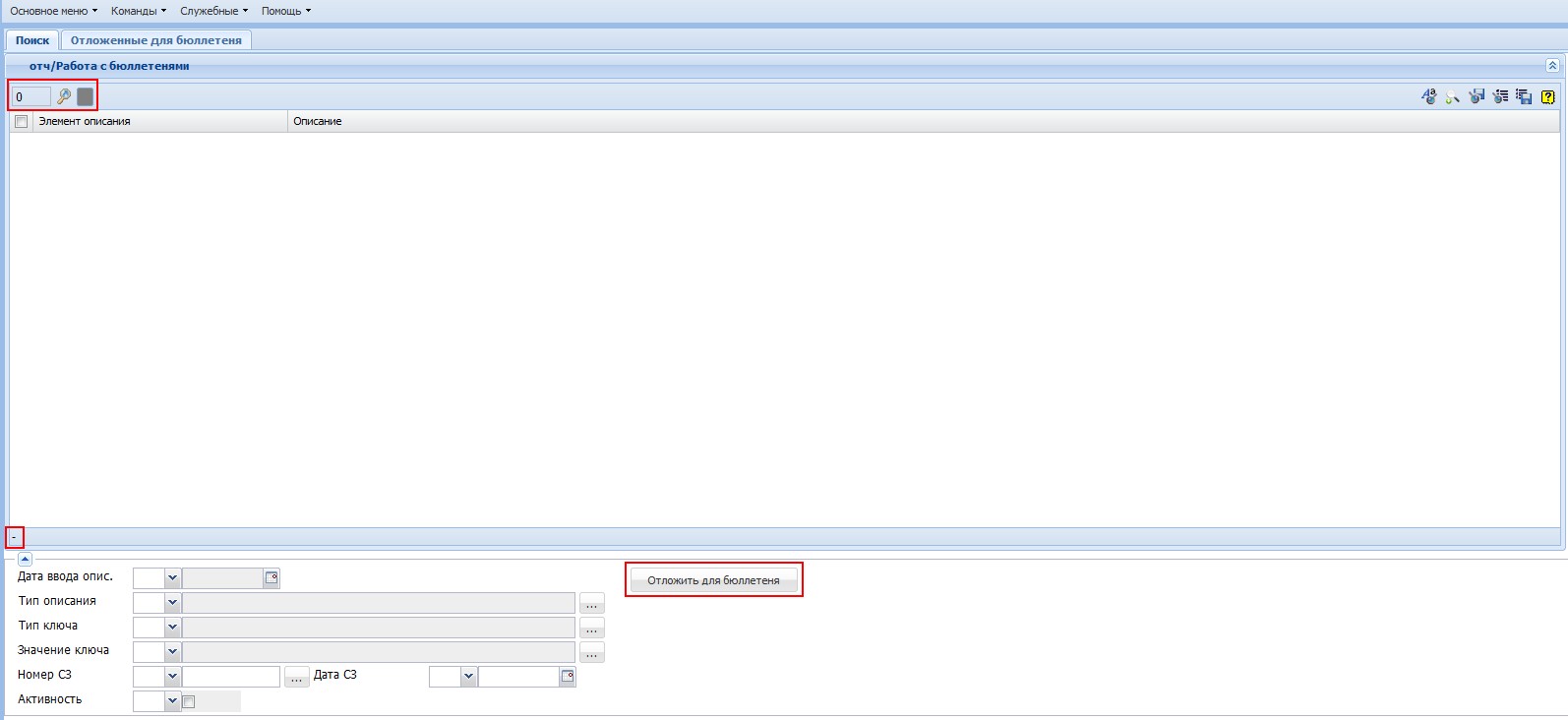Image resolution: width=1568 pixels, height=720 pixels.
Task: Click the Отложить для бюллетеня button
Action: (x=713, y=580)
